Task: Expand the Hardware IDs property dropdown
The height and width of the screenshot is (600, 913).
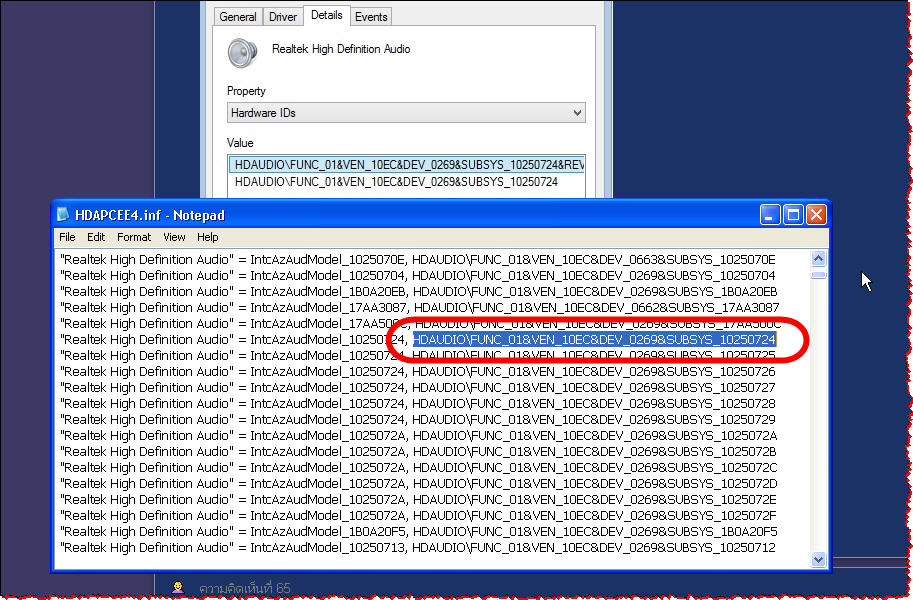Action: click(406, 113)
